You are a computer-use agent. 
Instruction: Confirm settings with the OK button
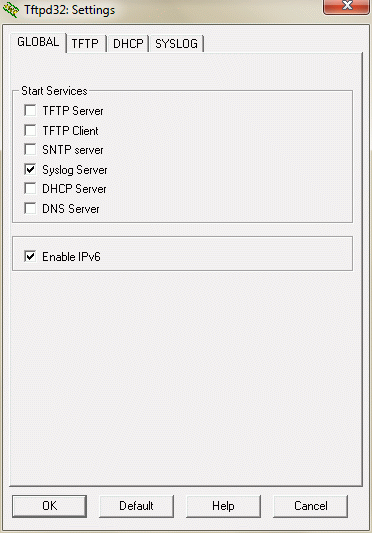pyautogui.click(x=50, y=506)
